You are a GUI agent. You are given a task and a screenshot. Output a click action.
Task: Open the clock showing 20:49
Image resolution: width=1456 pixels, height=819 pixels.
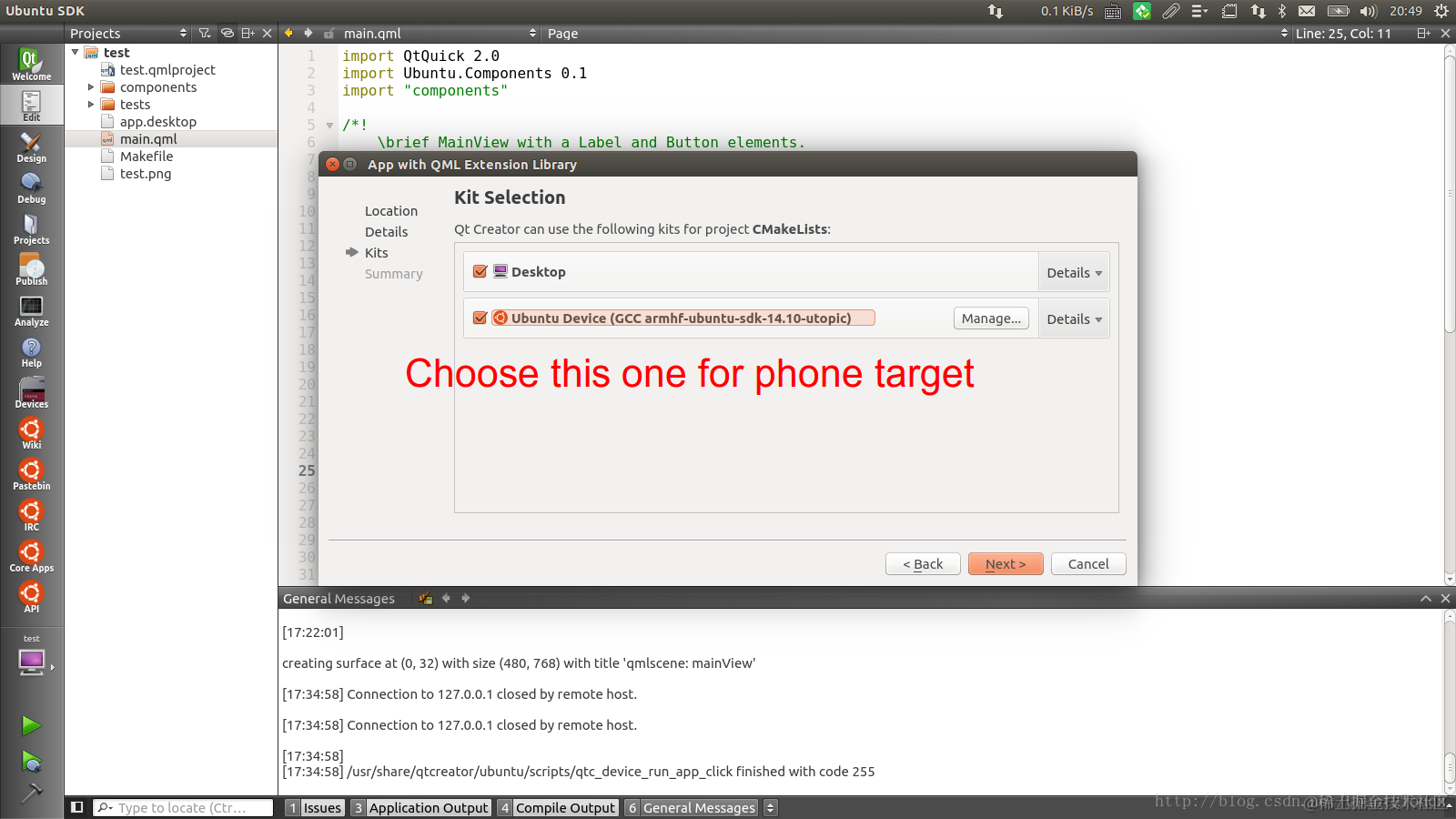click(1405, 11)
